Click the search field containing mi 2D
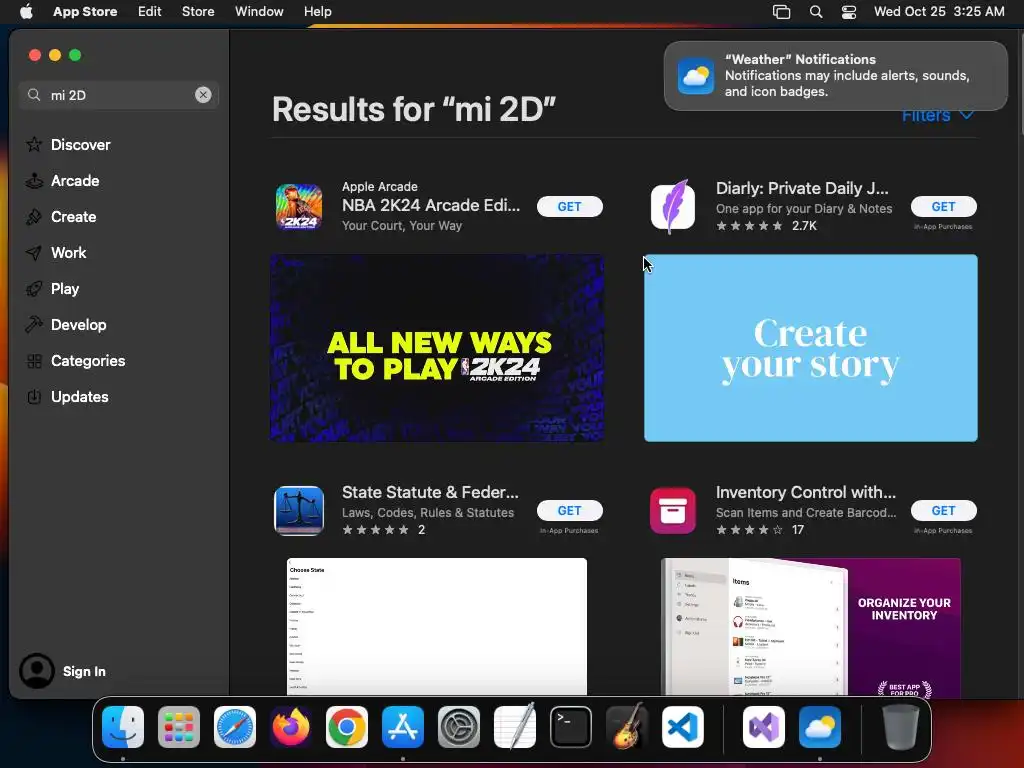This screenshot has width=1024, height=768. click(119, 95)
